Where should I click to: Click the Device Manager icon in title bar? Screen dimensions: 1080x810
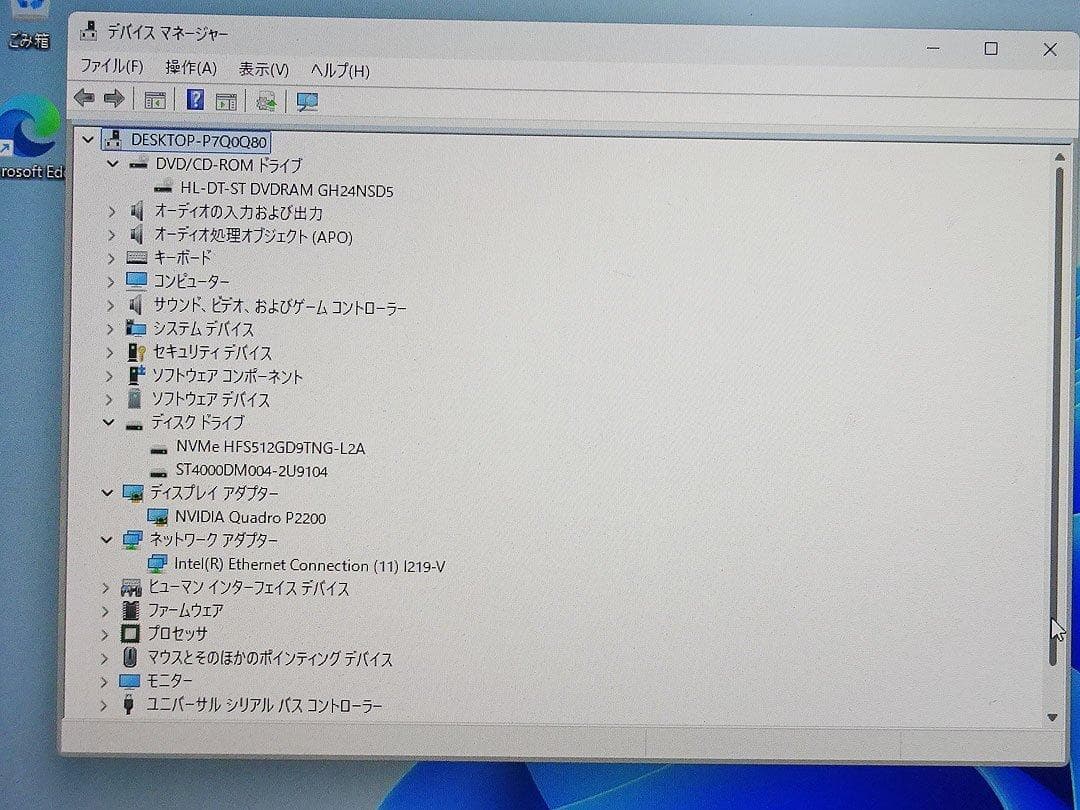88,32
